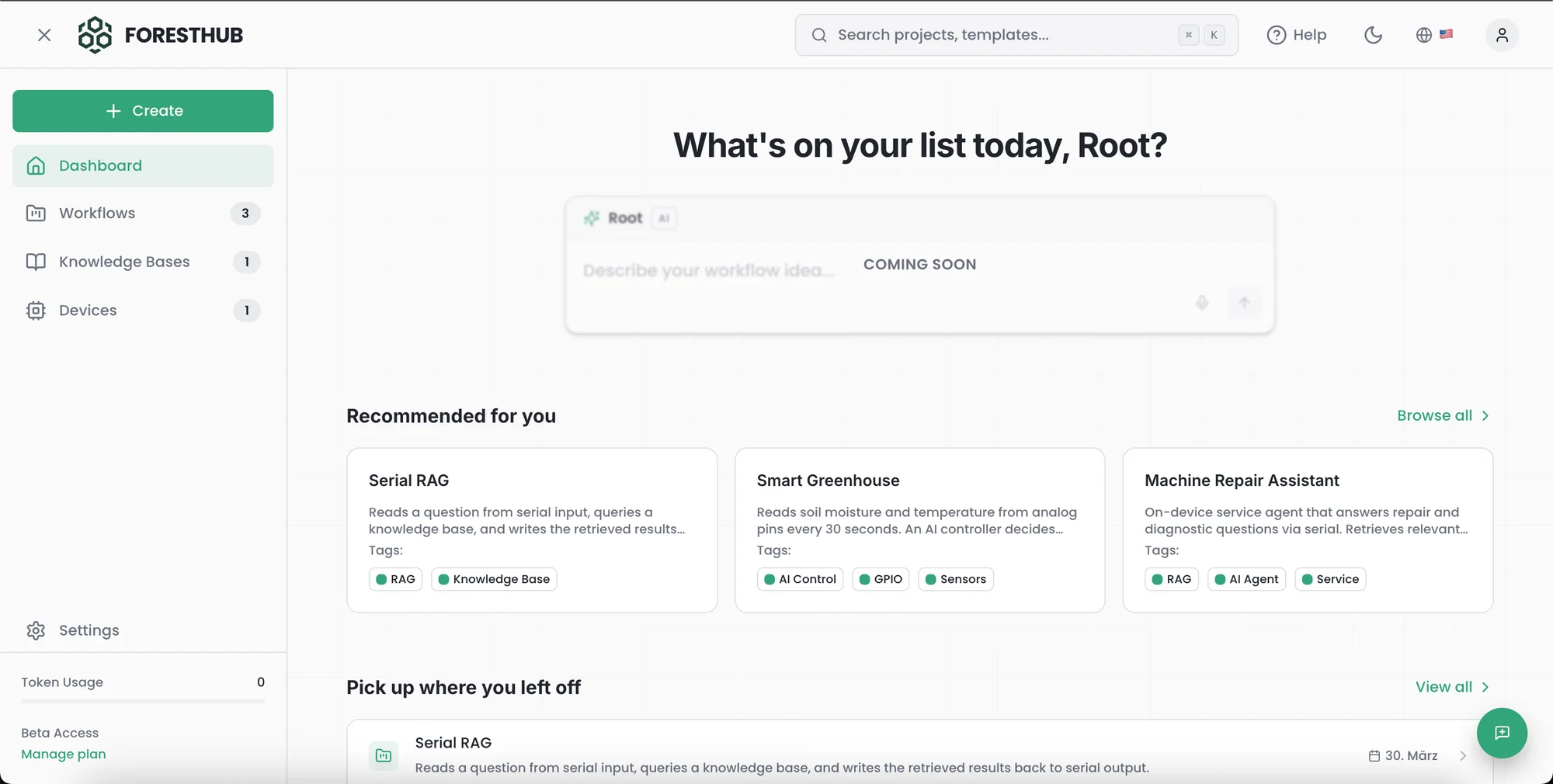Click the ForestHub hexagon logo
1553x784 pixels.
[x=95, y=35]
